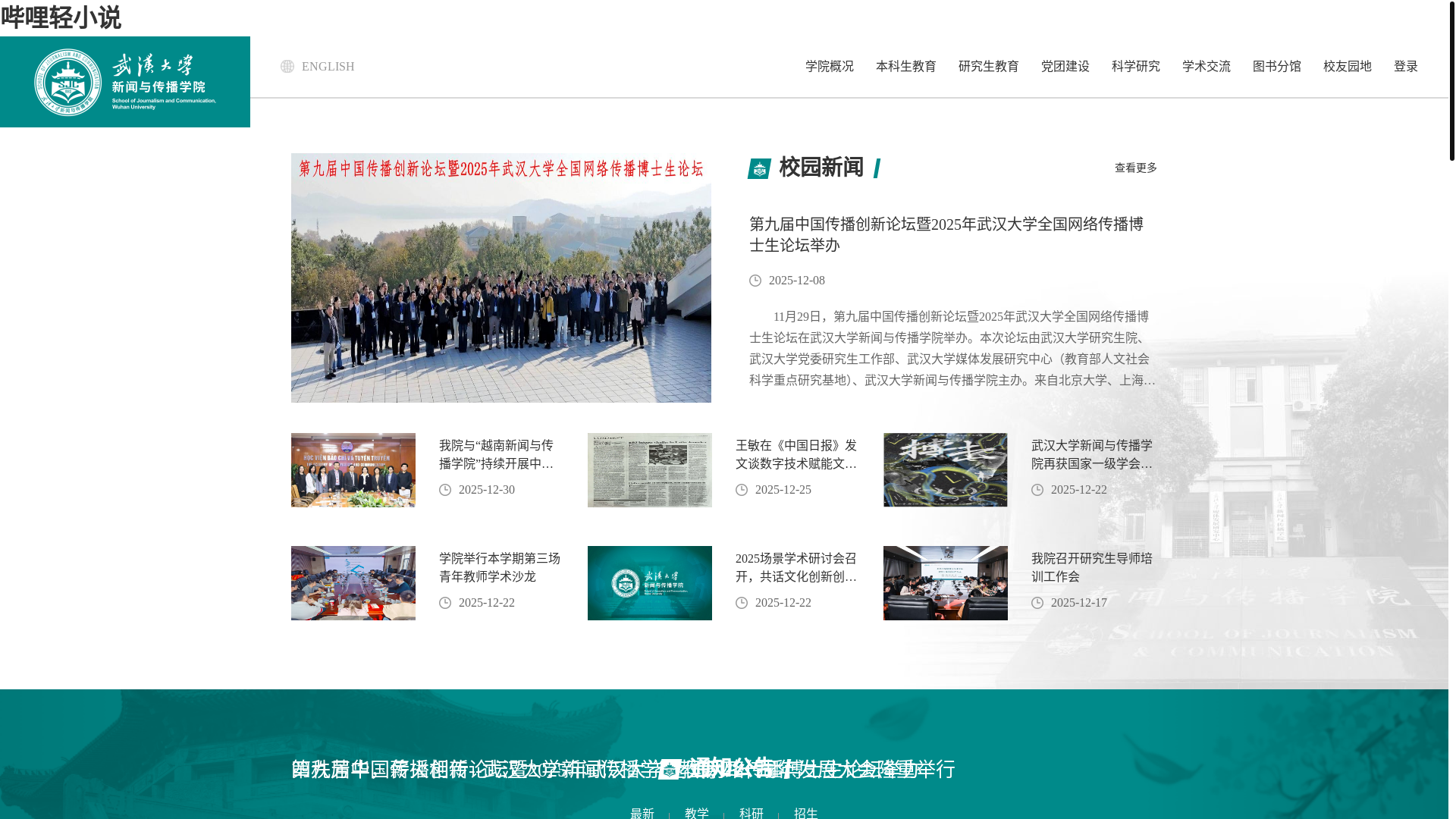Open article 武汉大学新闻与传播学院再获国家一级学会

1092,454
